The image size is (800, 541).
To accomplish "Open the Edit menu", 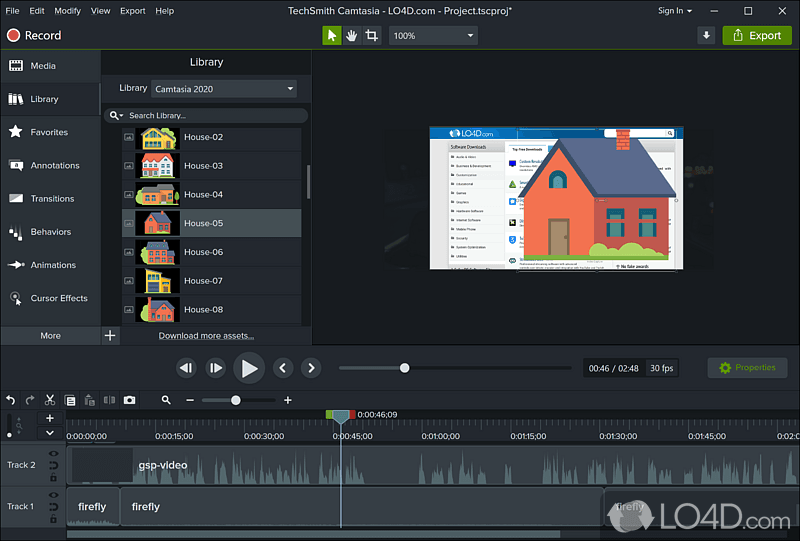I will click(x=37, y=11).
